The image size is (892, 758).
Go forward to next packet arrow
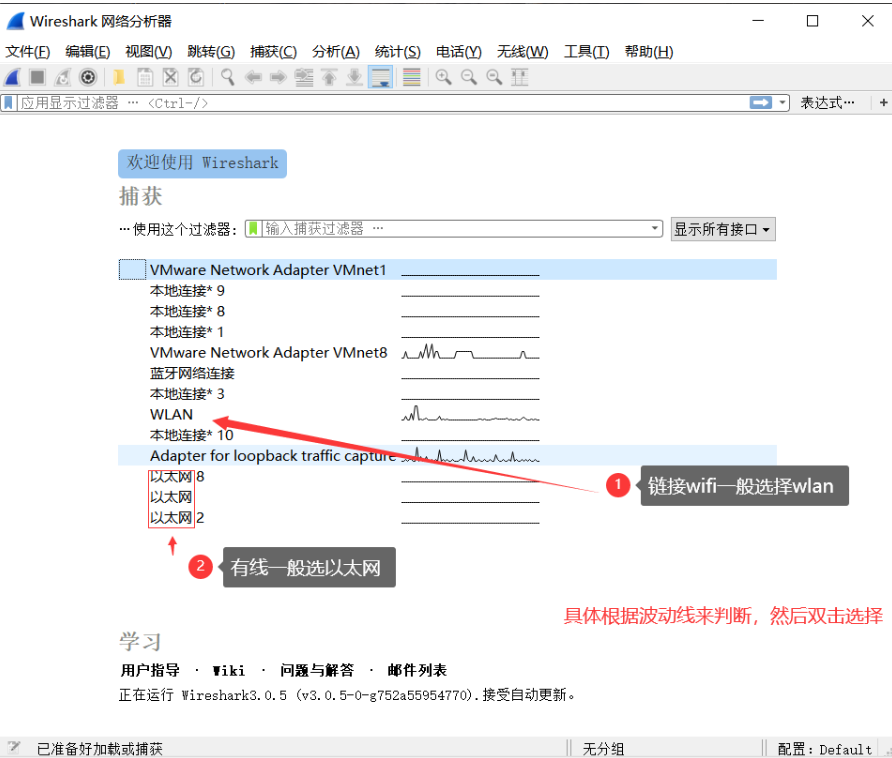(x=278, y=77)
